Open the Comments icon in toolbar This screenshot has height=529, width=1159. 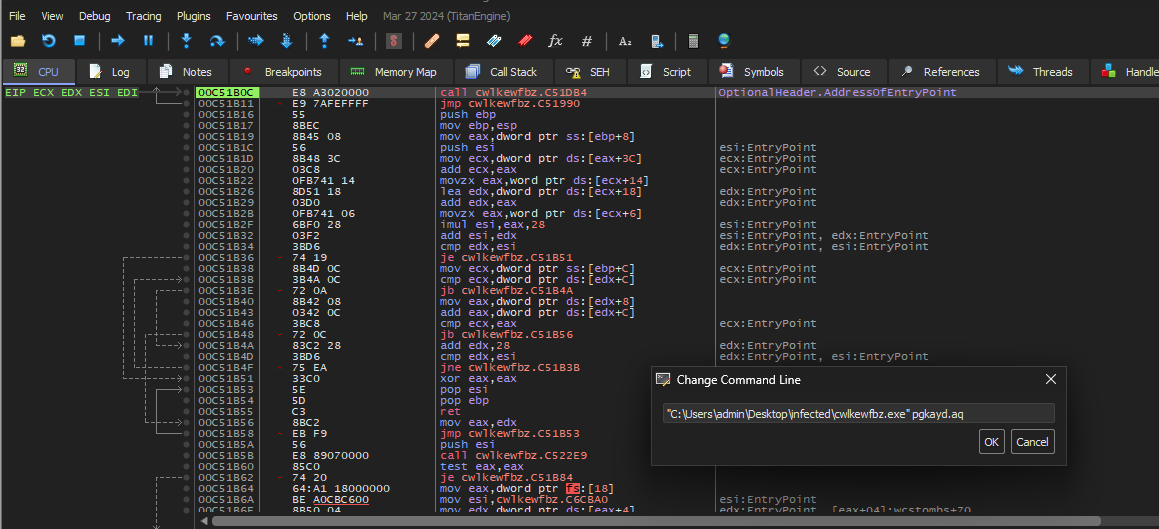pos(463,41)
